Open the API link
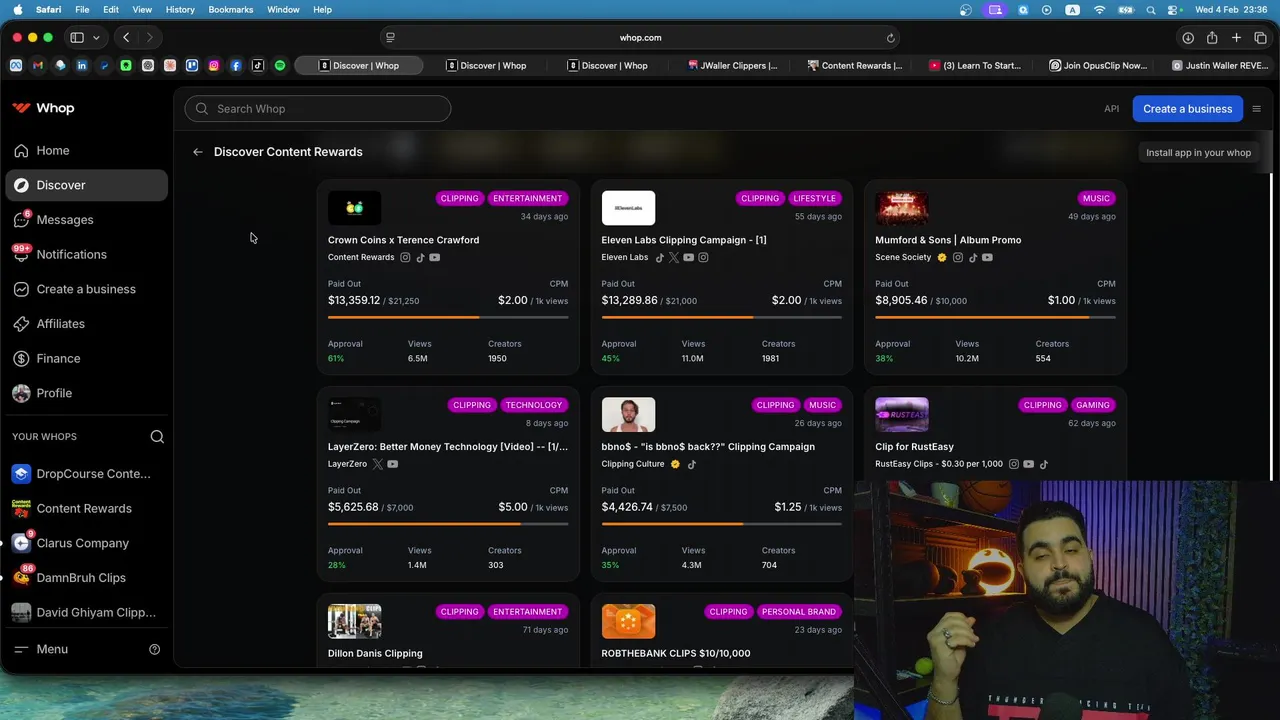This screenshot has width=1280, height=720. point(1111,109)
